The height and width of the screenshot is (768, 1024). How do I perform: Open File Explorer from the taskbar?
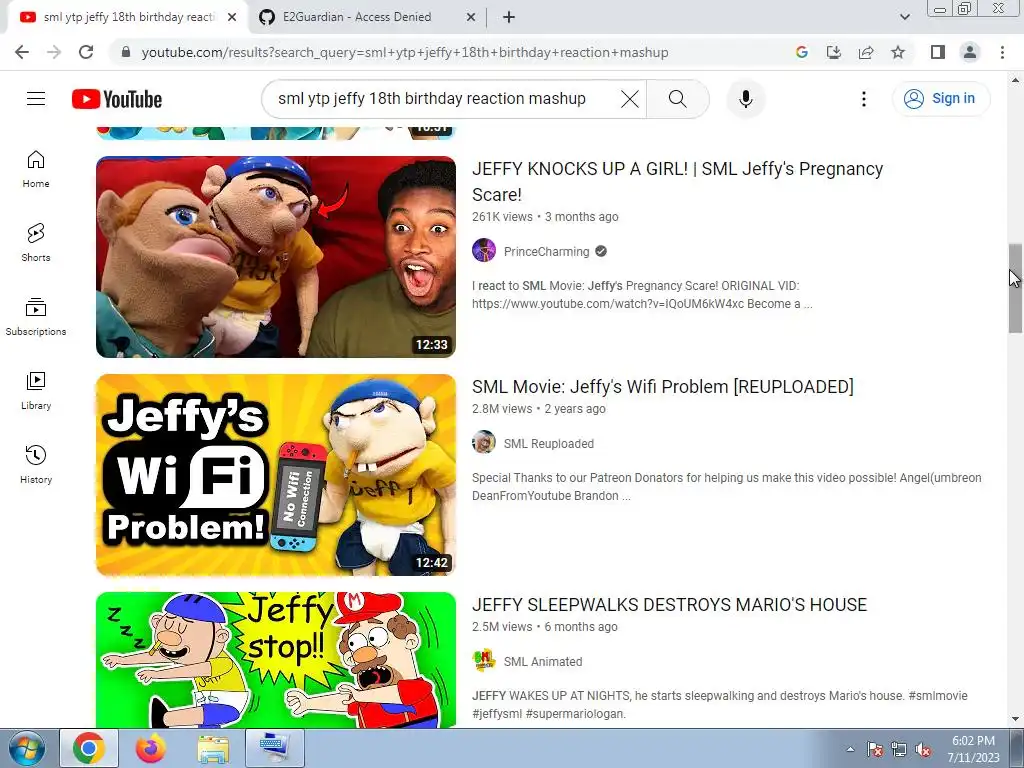[213, 748]
